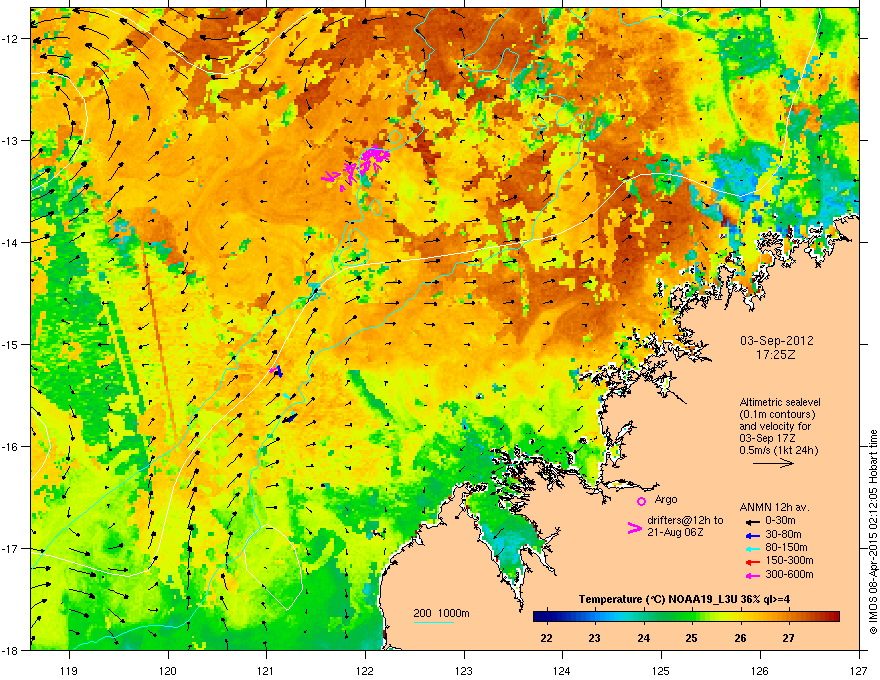The width and height of the screenshot is (880, 680).
Task: Click longitude axis label 123
Action: tap(464, 670)
